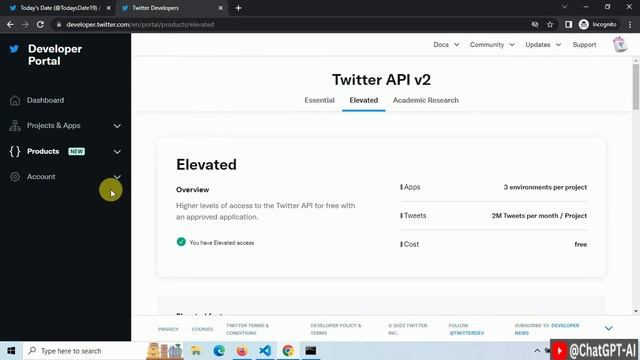Click '2M Tweets per month / Project' text
This screenshot has width=640, height=360.
coord(539,216)
